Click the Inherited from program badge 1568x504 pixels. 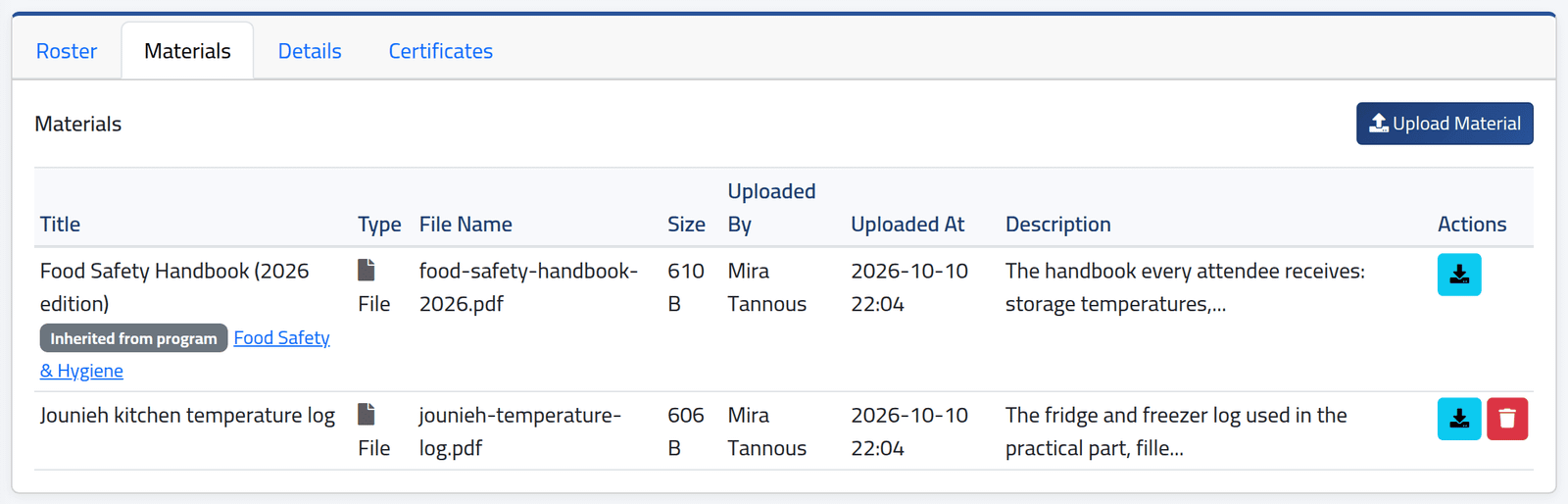tap(133, 338)
